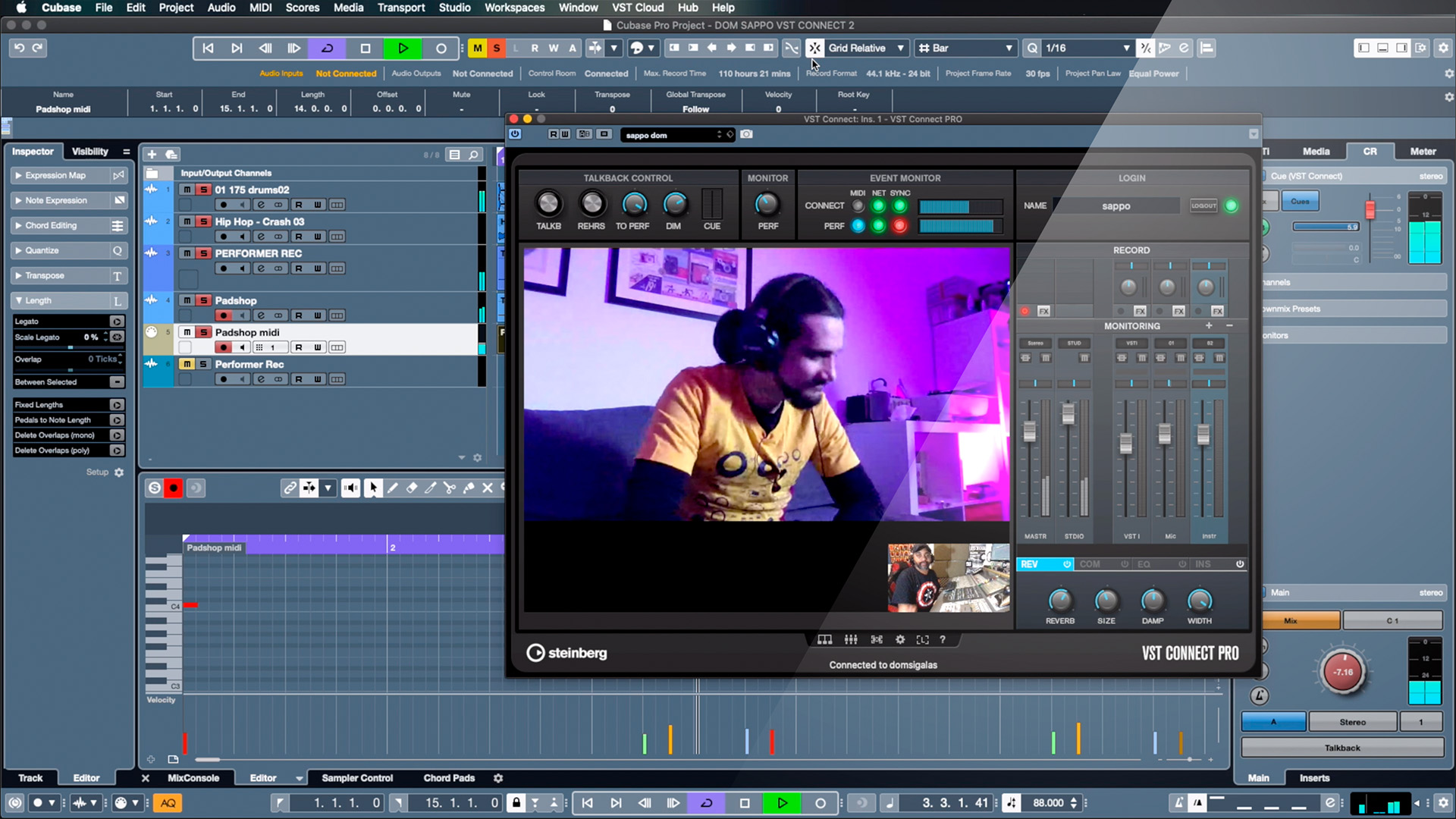Activate the Cycle loop button in top transport
The width and height of the screenshot is (1456, 819).
click(328, 48)
